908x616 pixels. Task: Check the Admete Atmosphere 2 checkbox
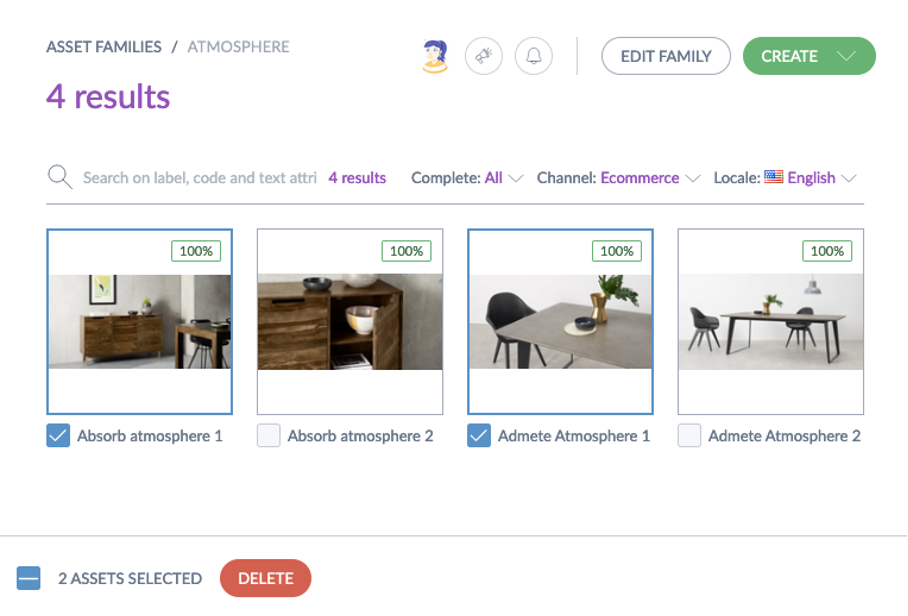[x=689, y=436]
